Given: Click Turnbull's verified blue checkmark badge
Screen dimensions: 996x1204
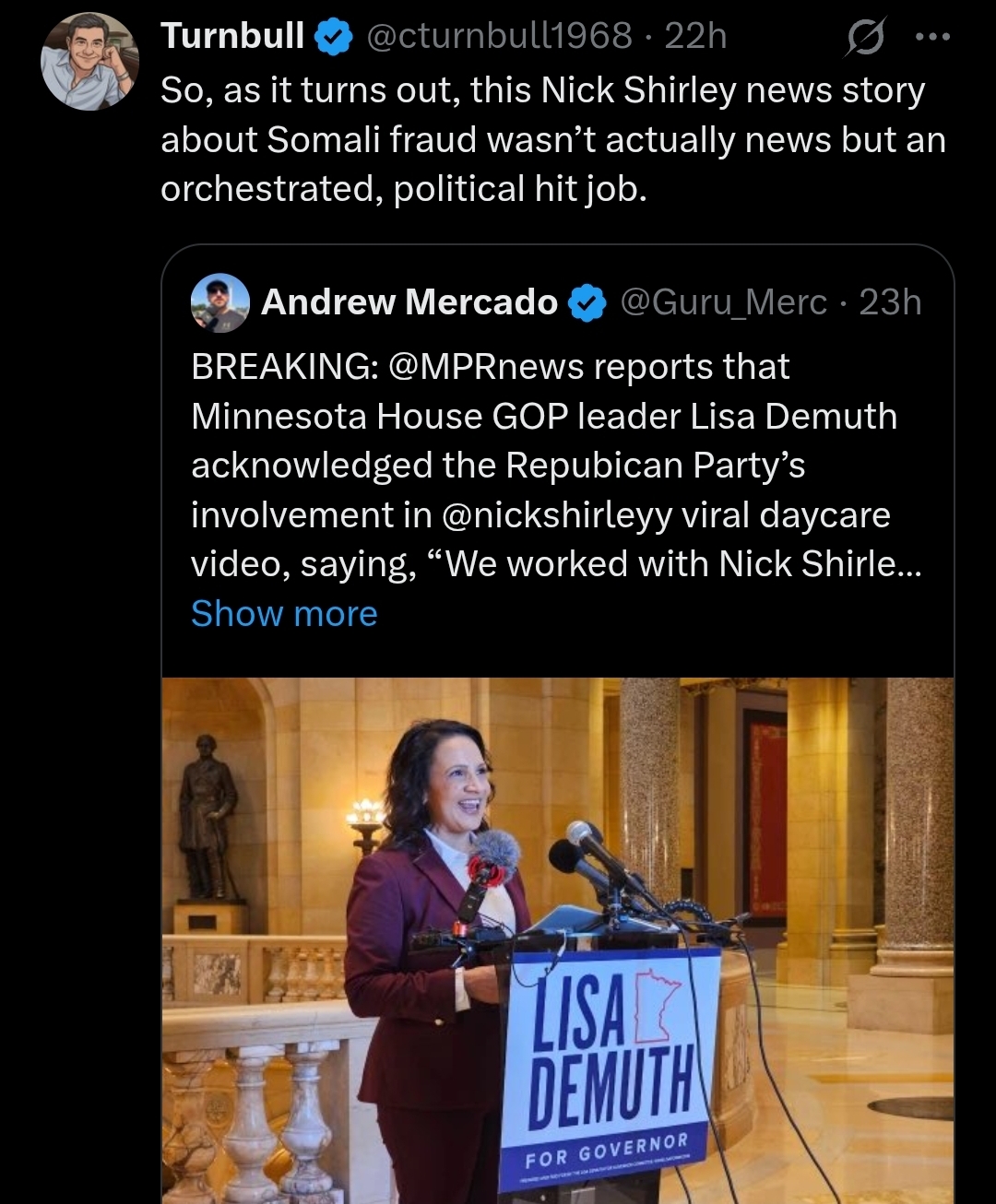Looking at the screenshot, I should (x=334, y=37).
